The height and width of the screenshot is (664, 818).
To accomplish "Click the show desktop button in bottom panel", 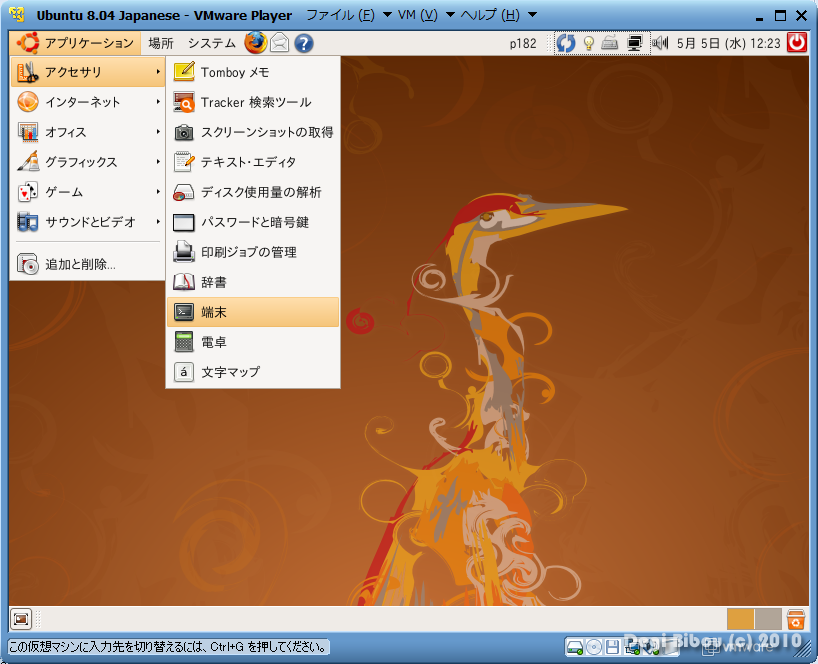I will [21, 619].
